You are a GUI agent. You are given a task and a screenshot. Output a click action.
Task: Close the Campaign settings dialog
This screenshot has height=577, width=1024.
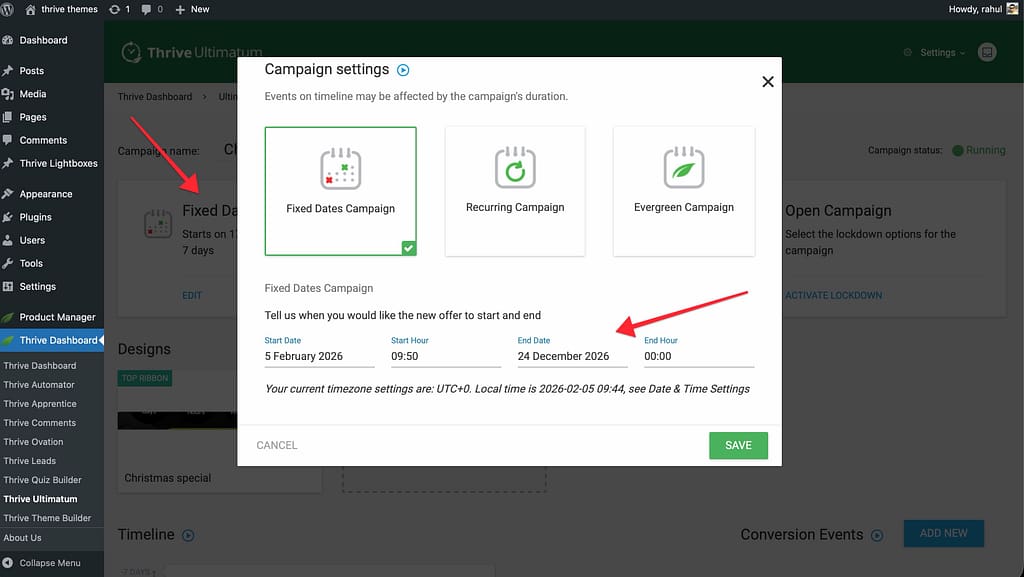pos(768,82)
